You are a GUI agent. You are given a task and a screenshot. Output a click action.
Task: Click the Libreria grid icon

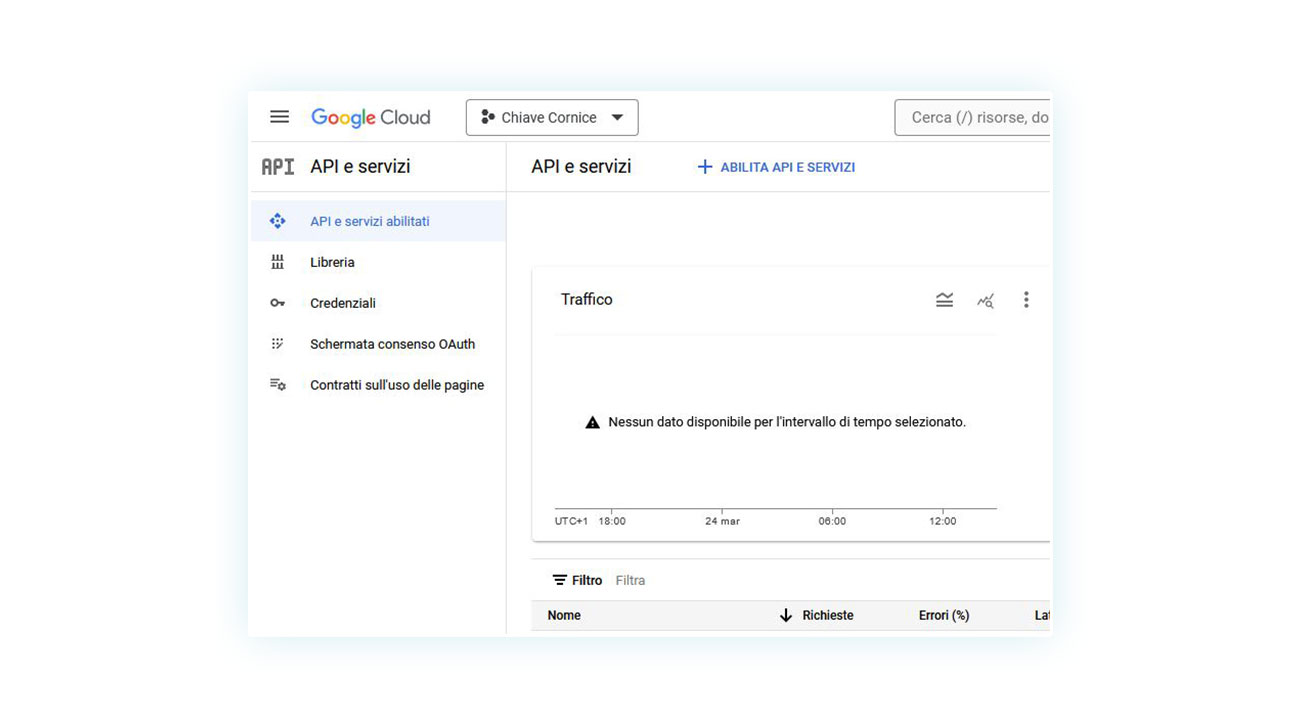coord(277,262)
